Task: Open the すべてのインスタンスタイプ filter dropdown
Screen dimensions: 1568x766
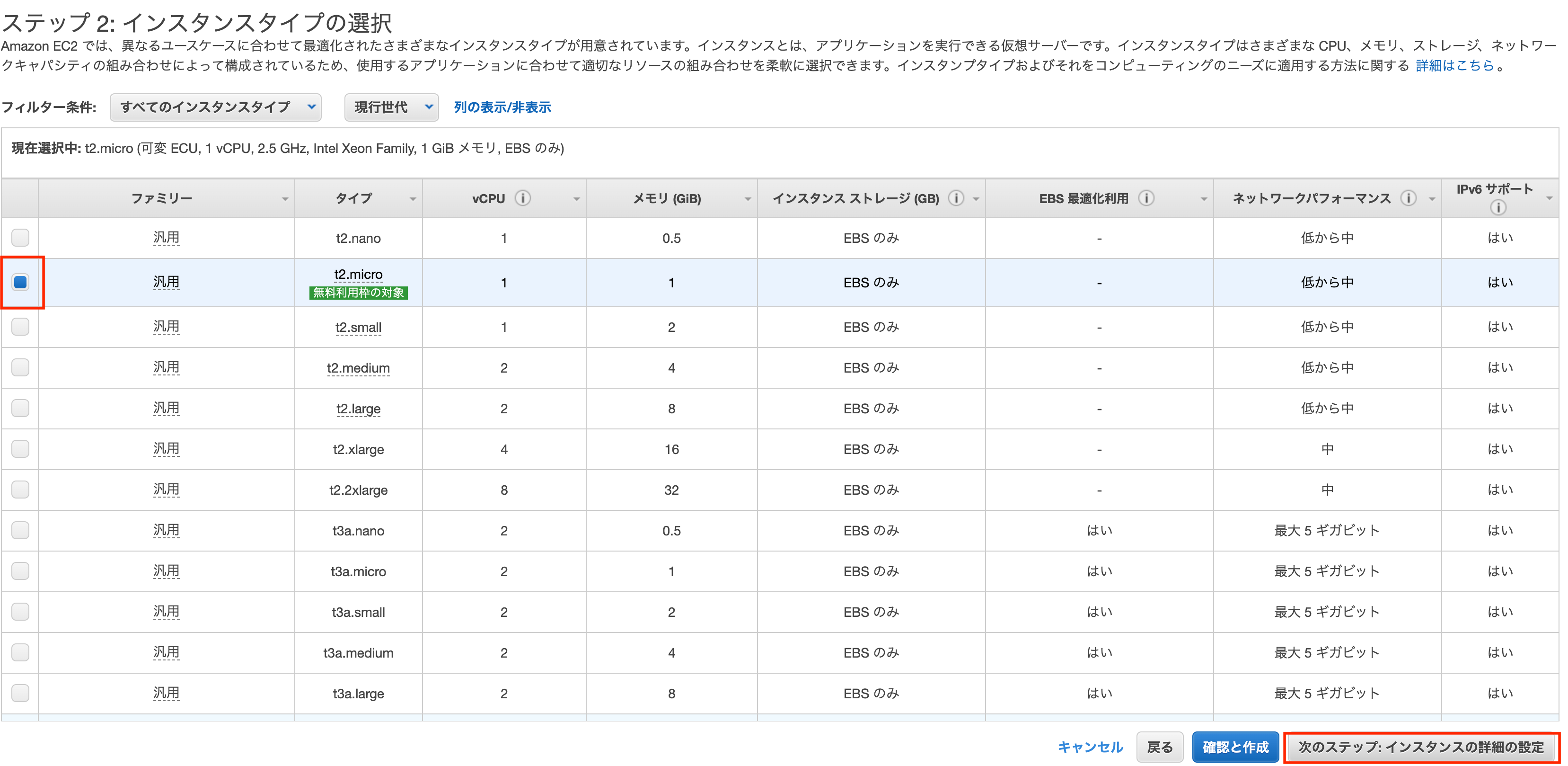Action: [x=215, y=107]
